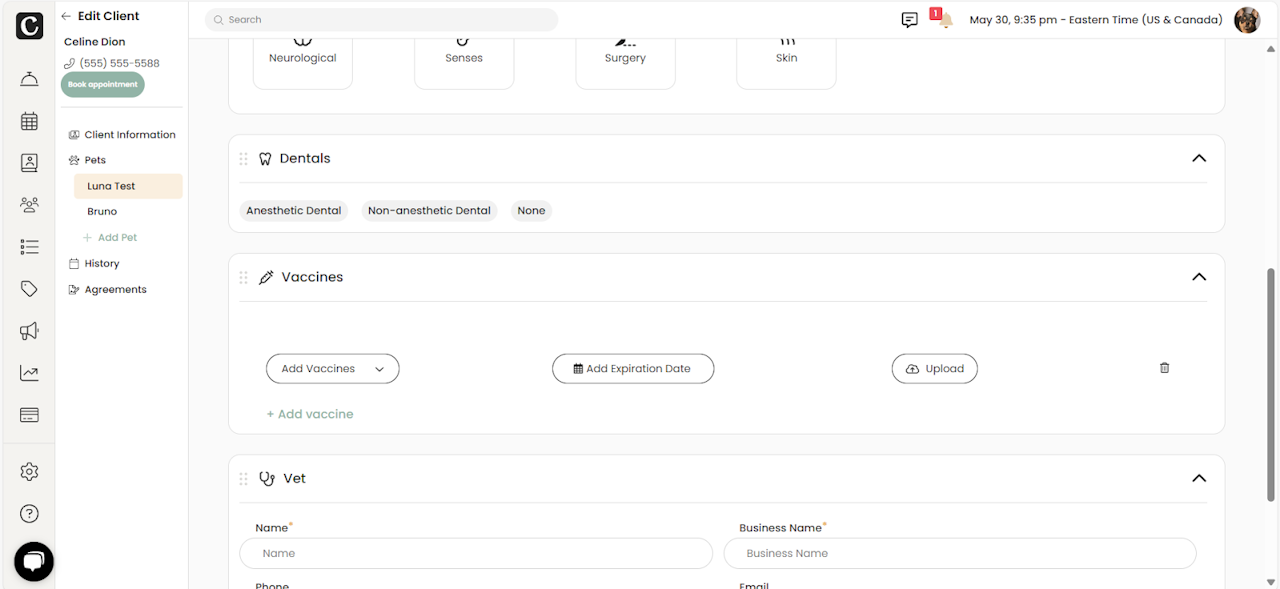
Task: Open the Add Vaccines dropdown
Action: pyautogui.click(x=333, y=369)
